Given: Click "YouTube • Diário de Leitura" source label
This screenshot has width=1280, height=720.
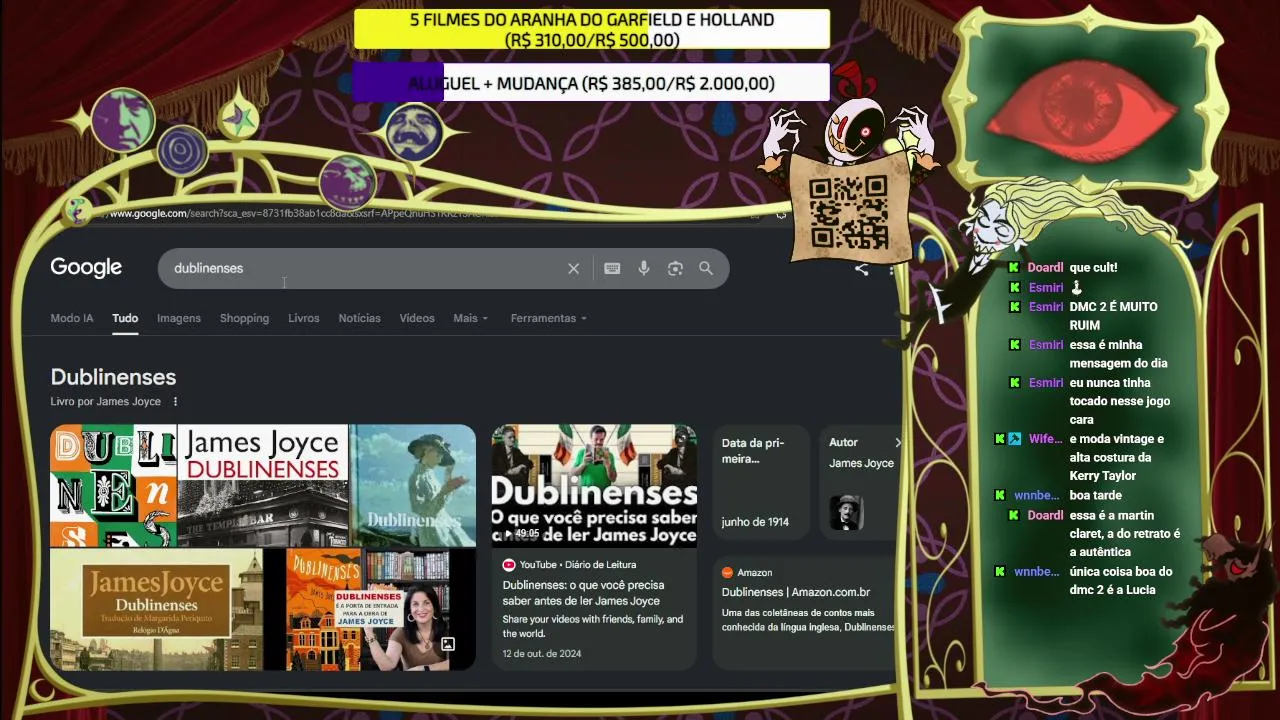Looking at the screenshot, I should (x=578, y=565).
